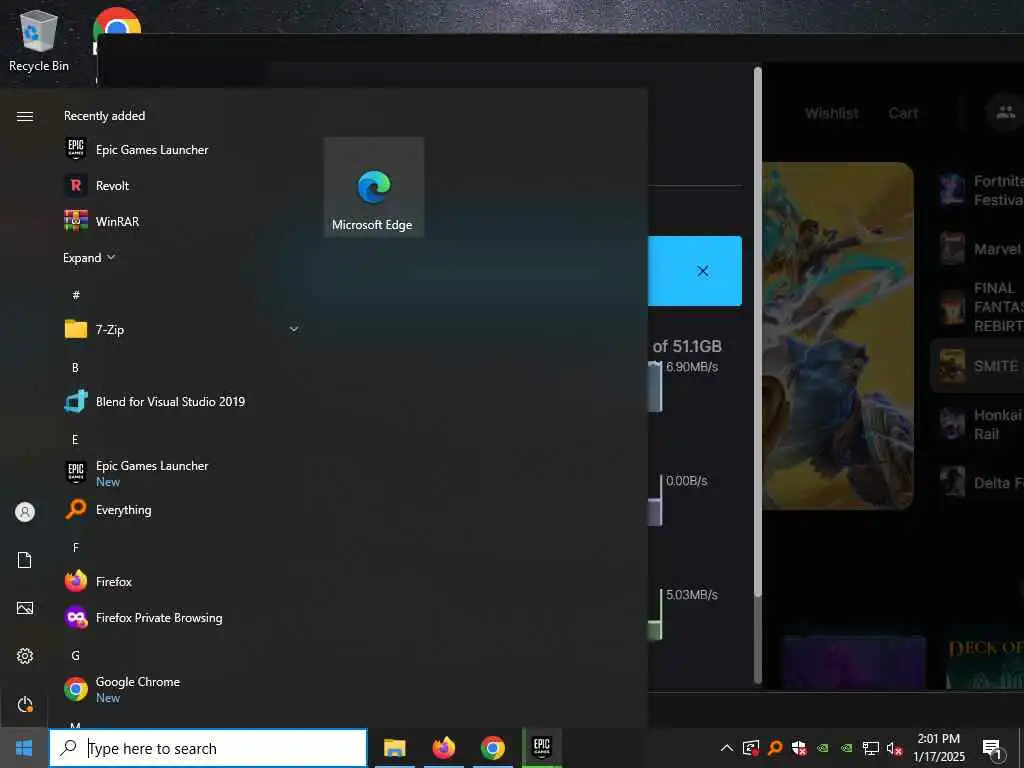Open Wishlist in Epic Games Launcher
Viewport: 1024px width, 768px height.
click(x=831, y=113)
